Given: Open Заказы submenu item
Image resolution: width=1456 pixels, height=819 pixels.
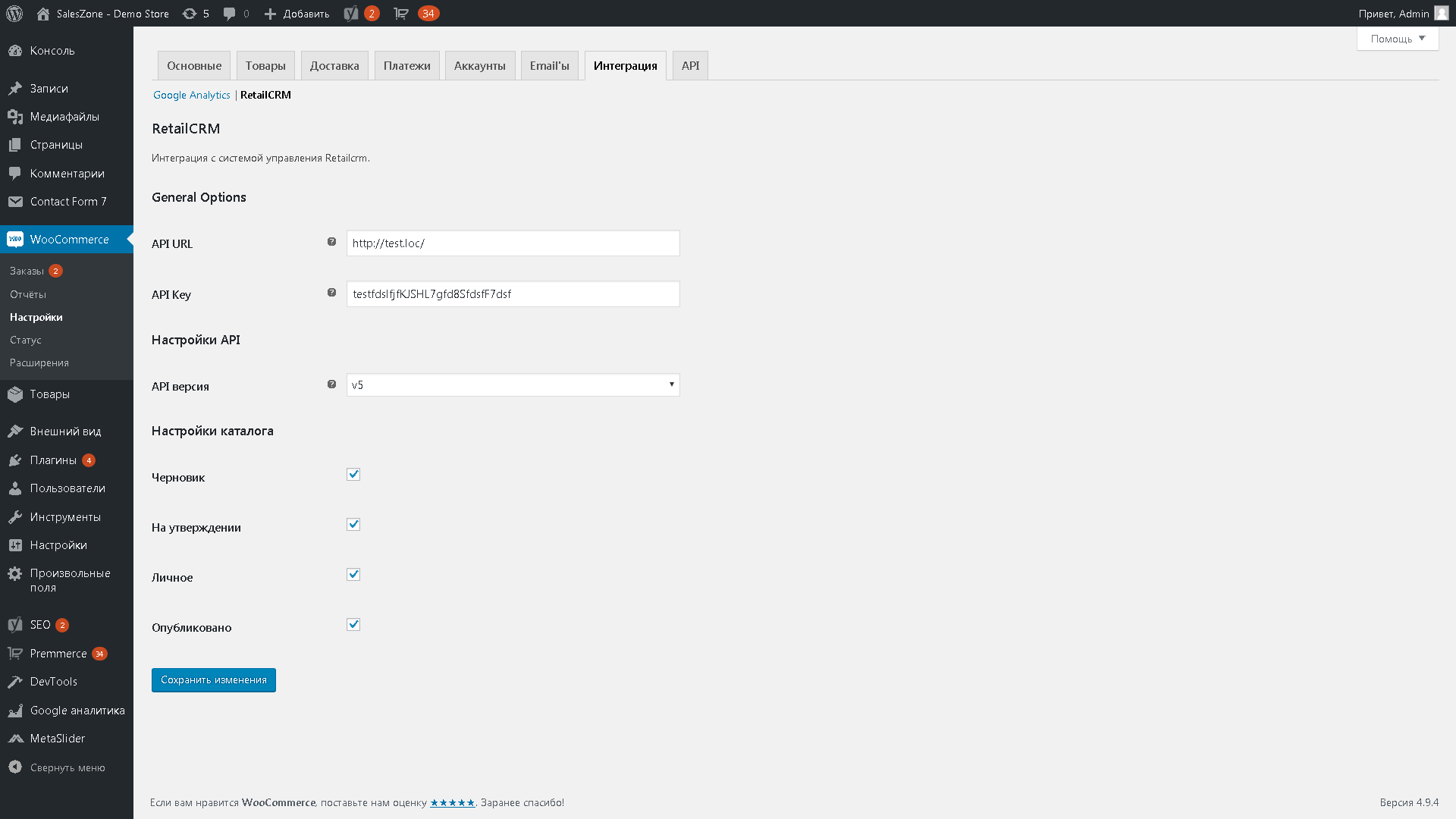Looking at the screenshot, I should pyautogui.click(x=27, y=271).
